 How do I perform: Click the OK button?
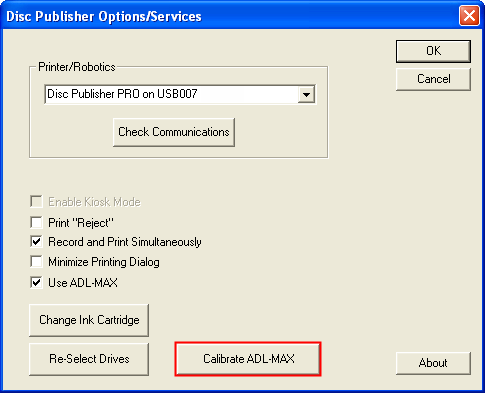(x=433, y=51)
